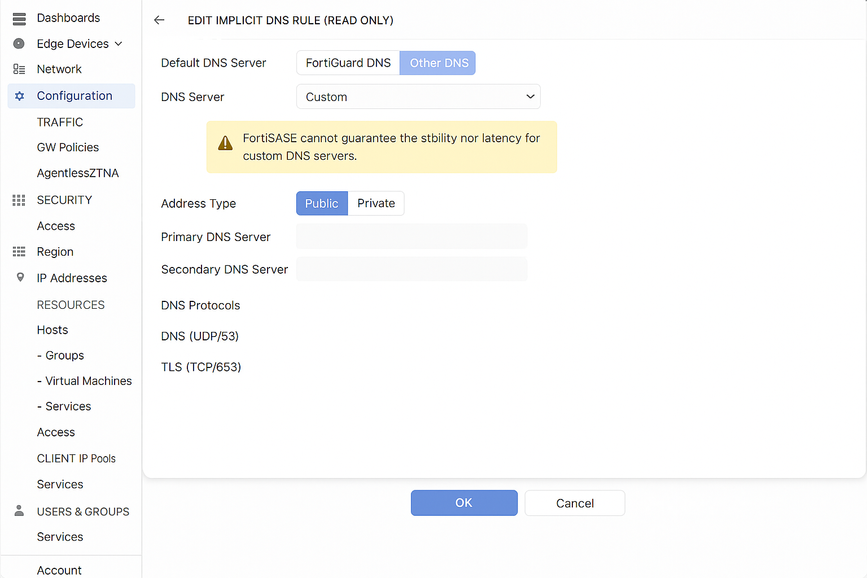Switch default DNS to FortiGuard DNS
Screen dimensions: 867x578
(x=348, y=63)
